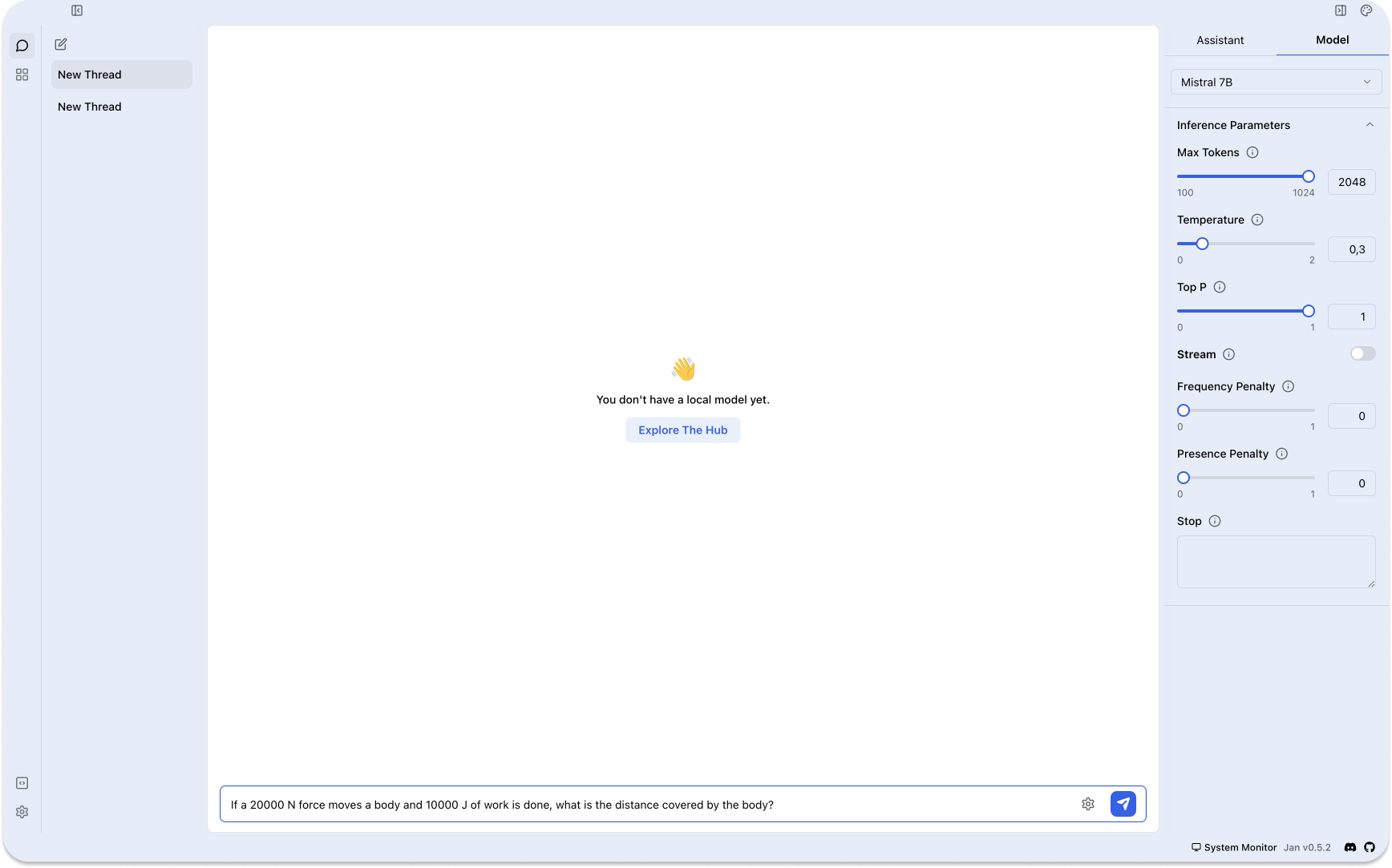Enable the Stream toggle switch

coord(1362,354)
